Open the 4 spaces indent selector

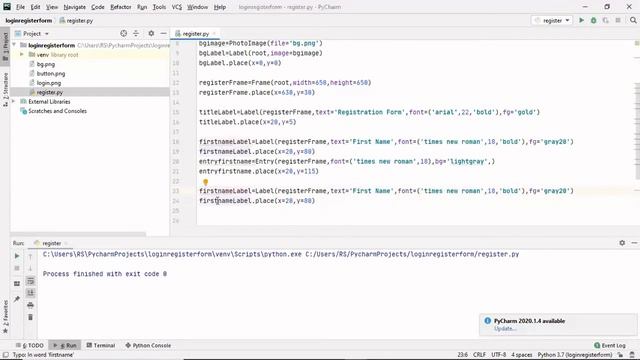click(x=522, y=355)
